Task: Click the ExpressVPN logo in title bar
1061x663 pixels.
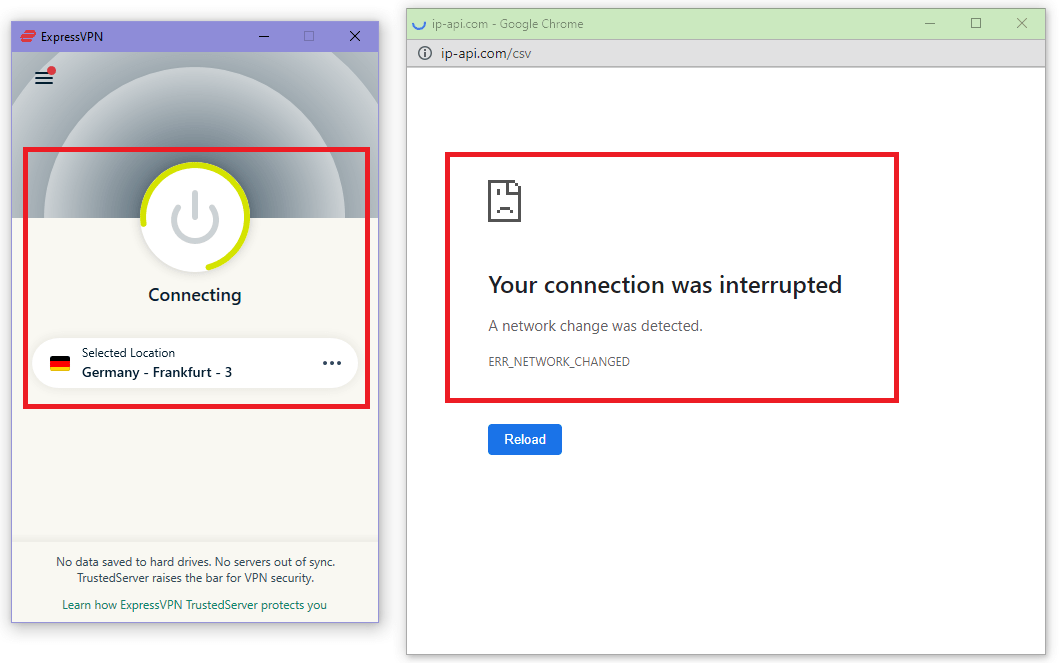Action: 28,37
